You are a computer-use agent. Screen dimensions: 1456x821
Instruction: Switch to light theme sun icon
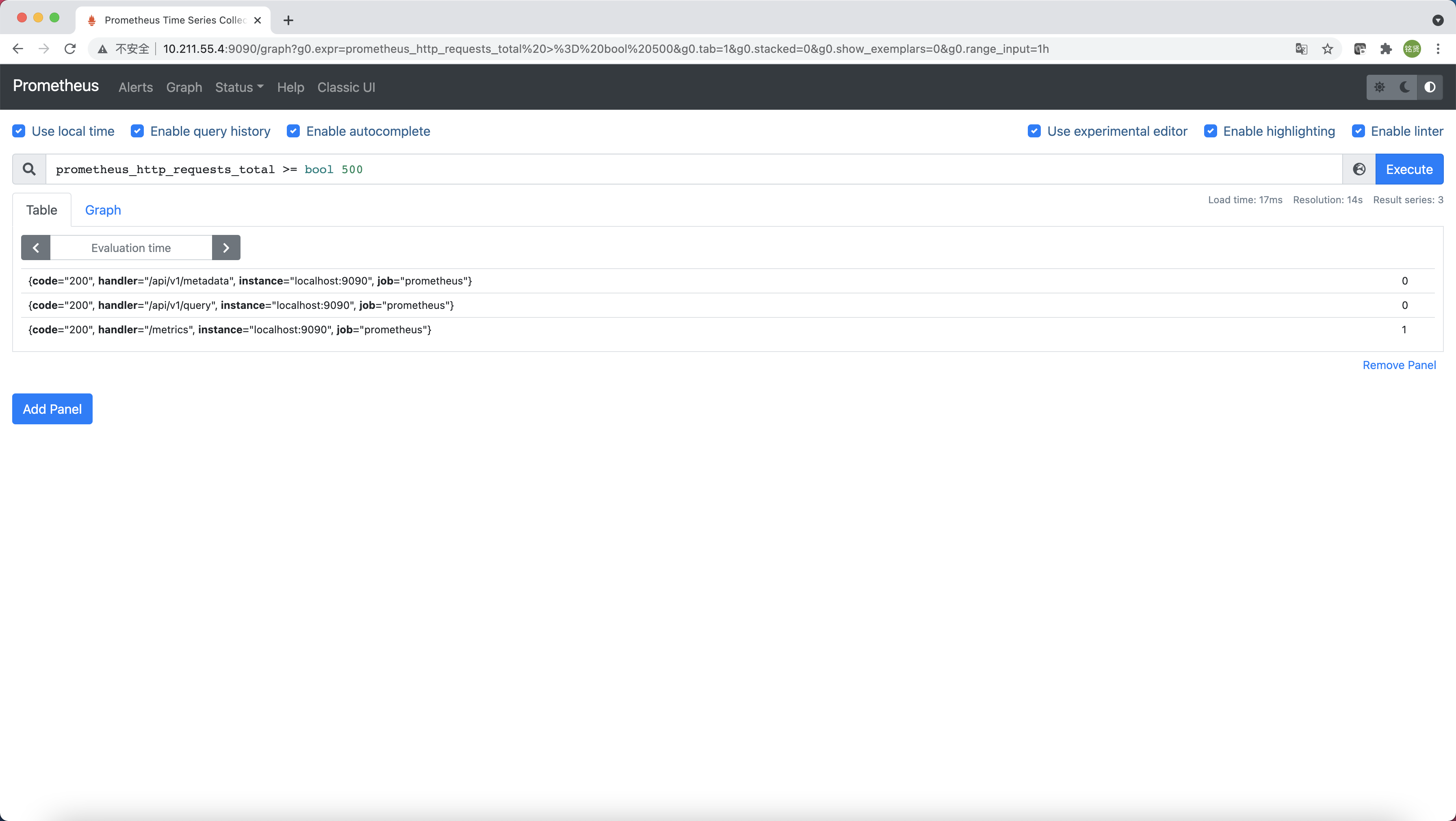[1379, 87]
